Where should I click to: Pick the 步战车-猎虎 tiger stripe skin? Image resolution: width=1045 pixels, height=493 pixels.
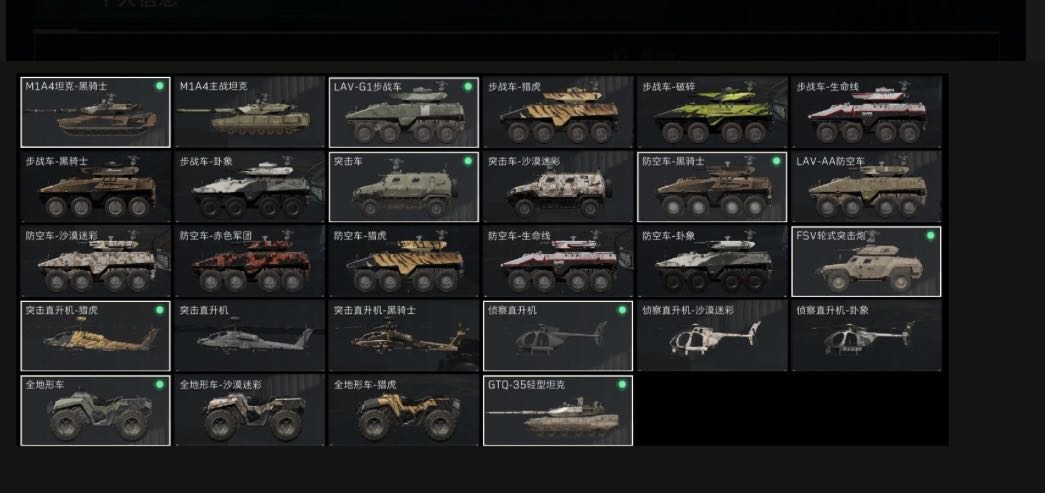(x=558, y=112)
